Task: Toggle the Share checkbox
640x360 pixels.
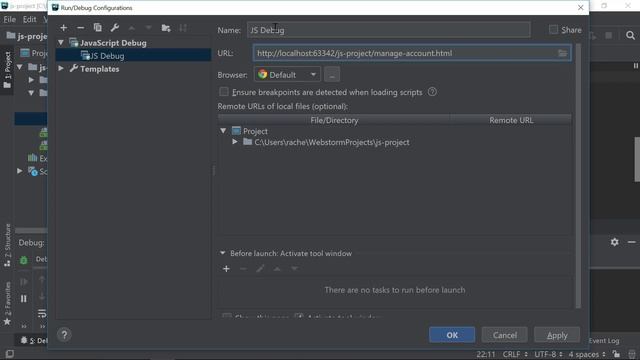Action: point(553,29)
